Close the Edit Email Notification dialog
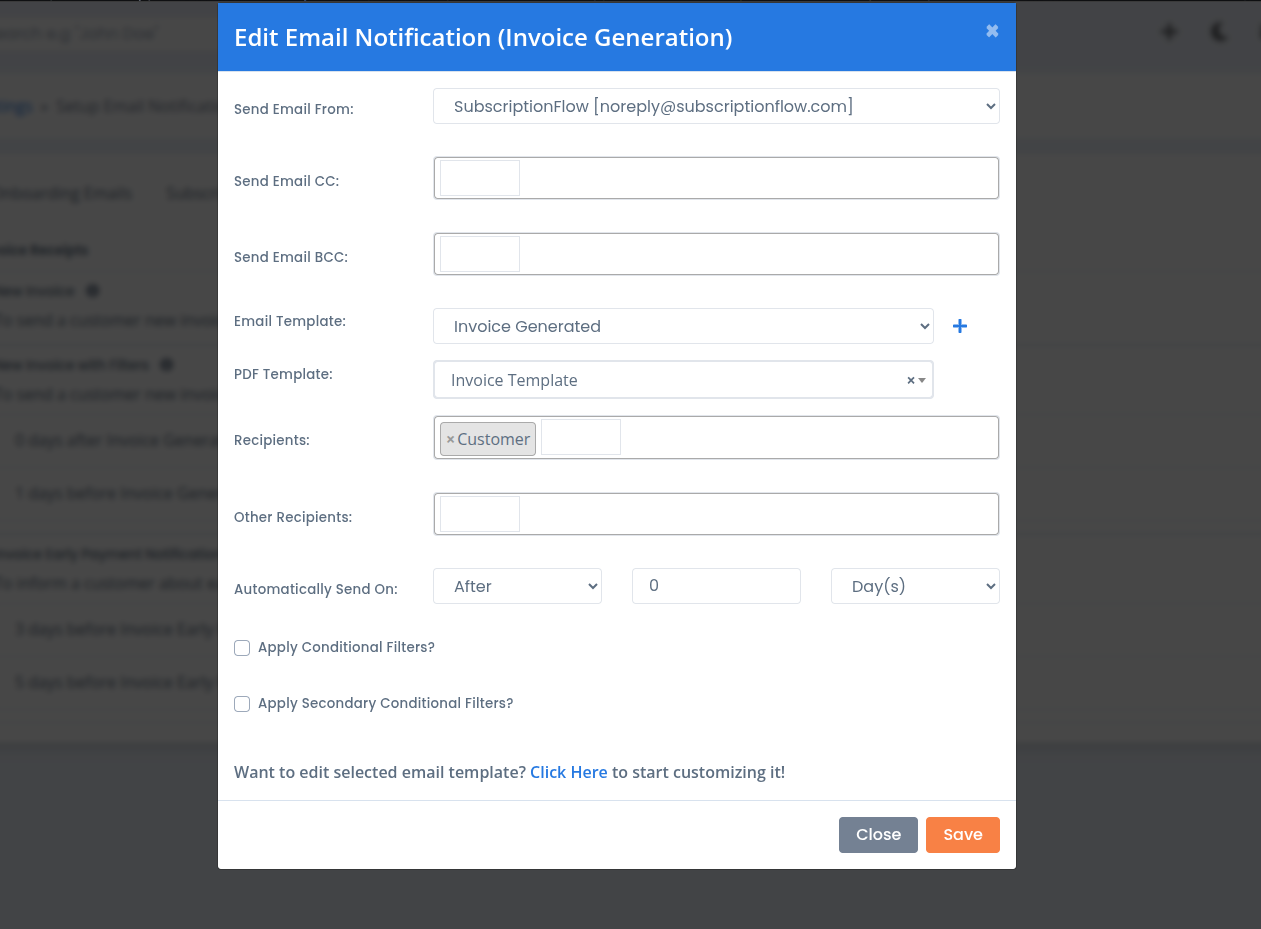 coord(991,30)
